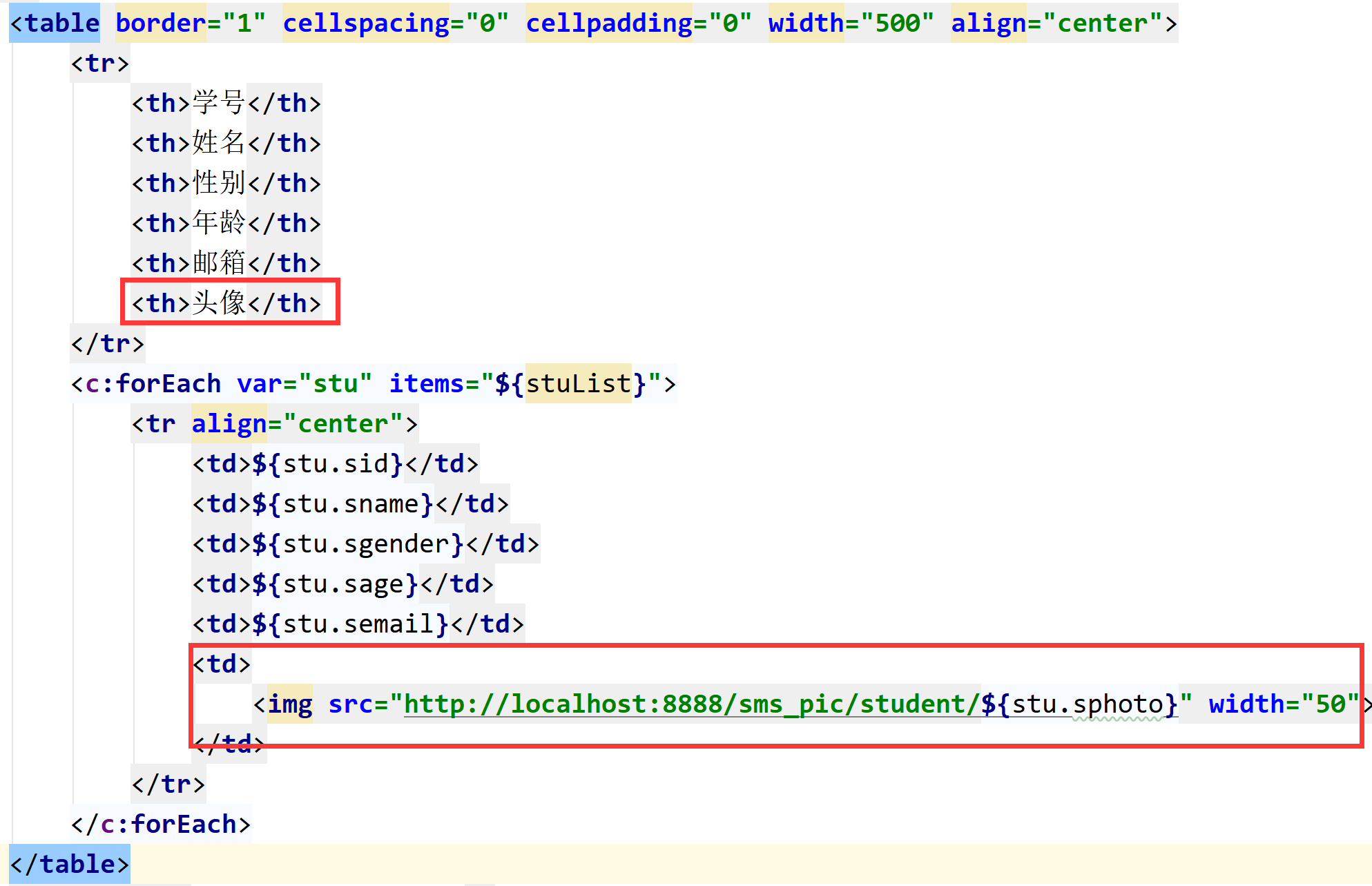
Task: Click the ${stu.sgender} expression
Action: point(358,543)
